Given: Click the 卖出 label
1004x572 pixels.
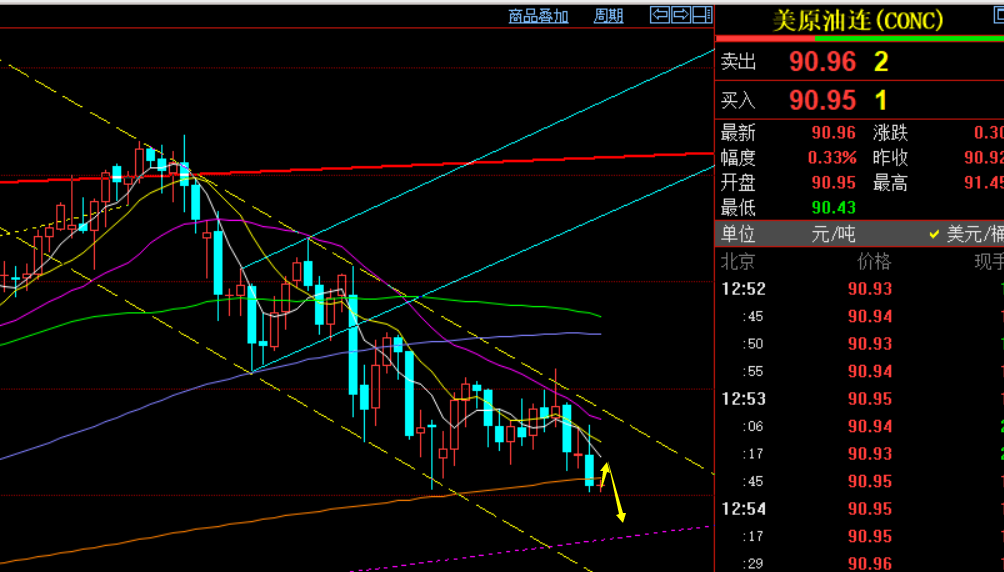Looking at the screenshot, I should 738,61.
